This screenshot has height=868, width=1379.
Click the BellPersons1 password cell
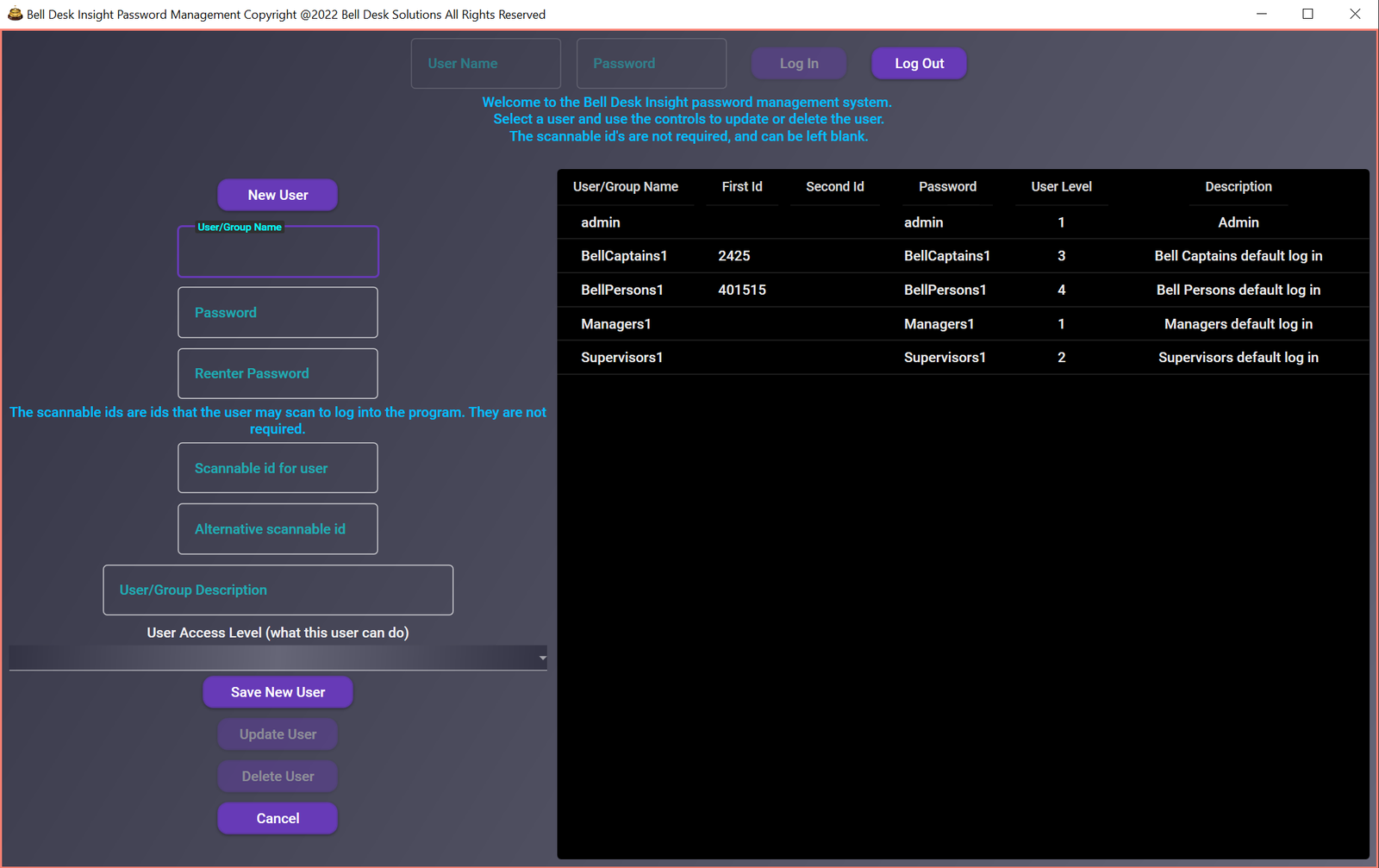point(945,290)
